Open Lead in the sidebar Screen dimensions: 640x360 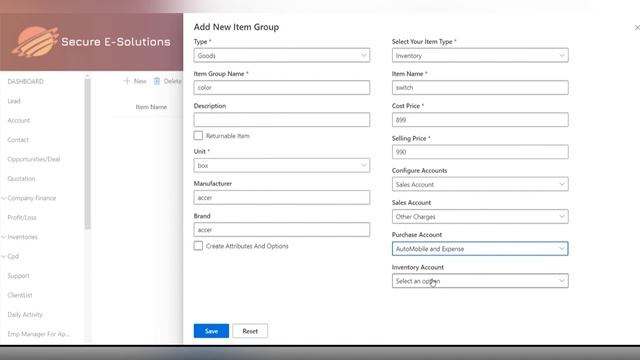tap(14, 101)
